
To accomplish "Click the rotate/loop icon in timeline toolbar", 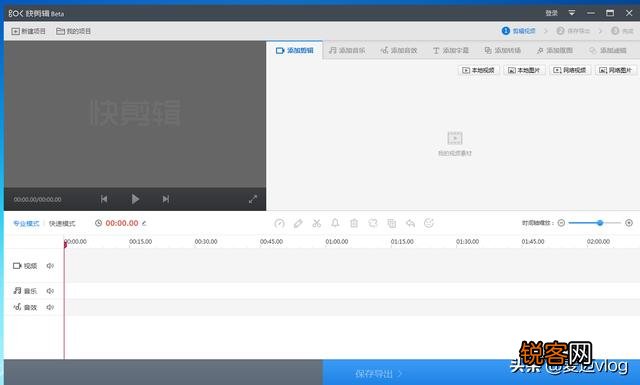I will [x=373, y=223].
